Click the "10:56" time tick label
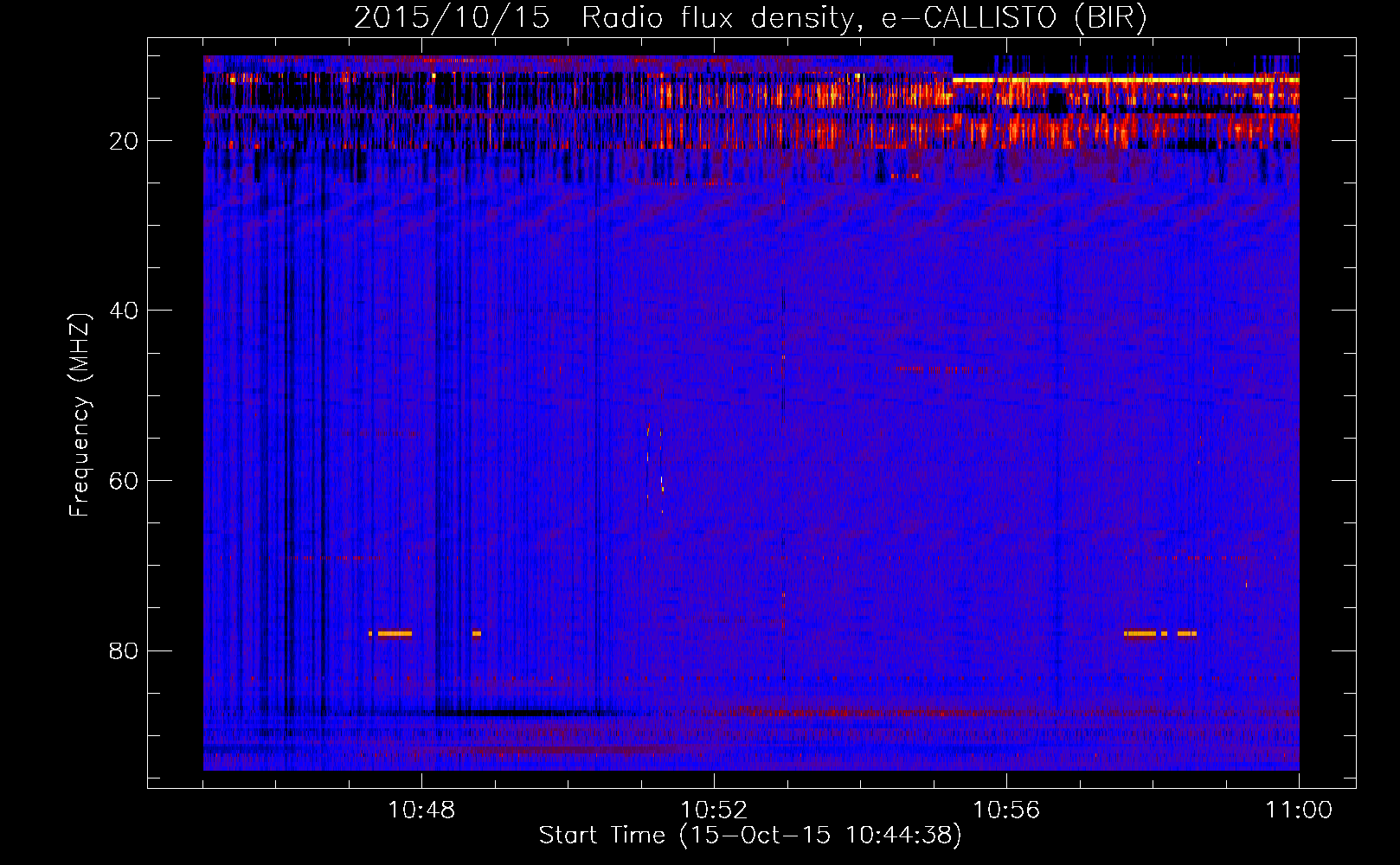 [x=1006, y=811]
